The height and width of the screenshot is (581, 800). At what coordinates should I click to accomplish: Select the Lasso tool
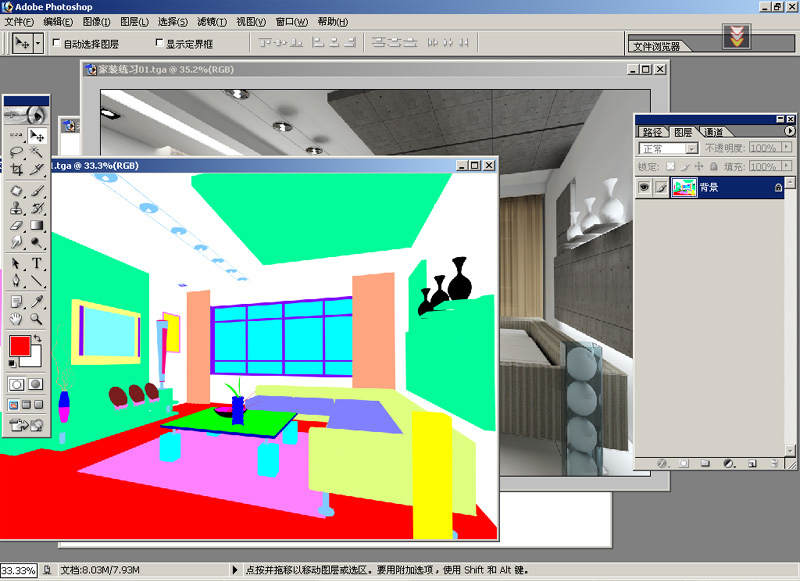click(x=16, y=152)
